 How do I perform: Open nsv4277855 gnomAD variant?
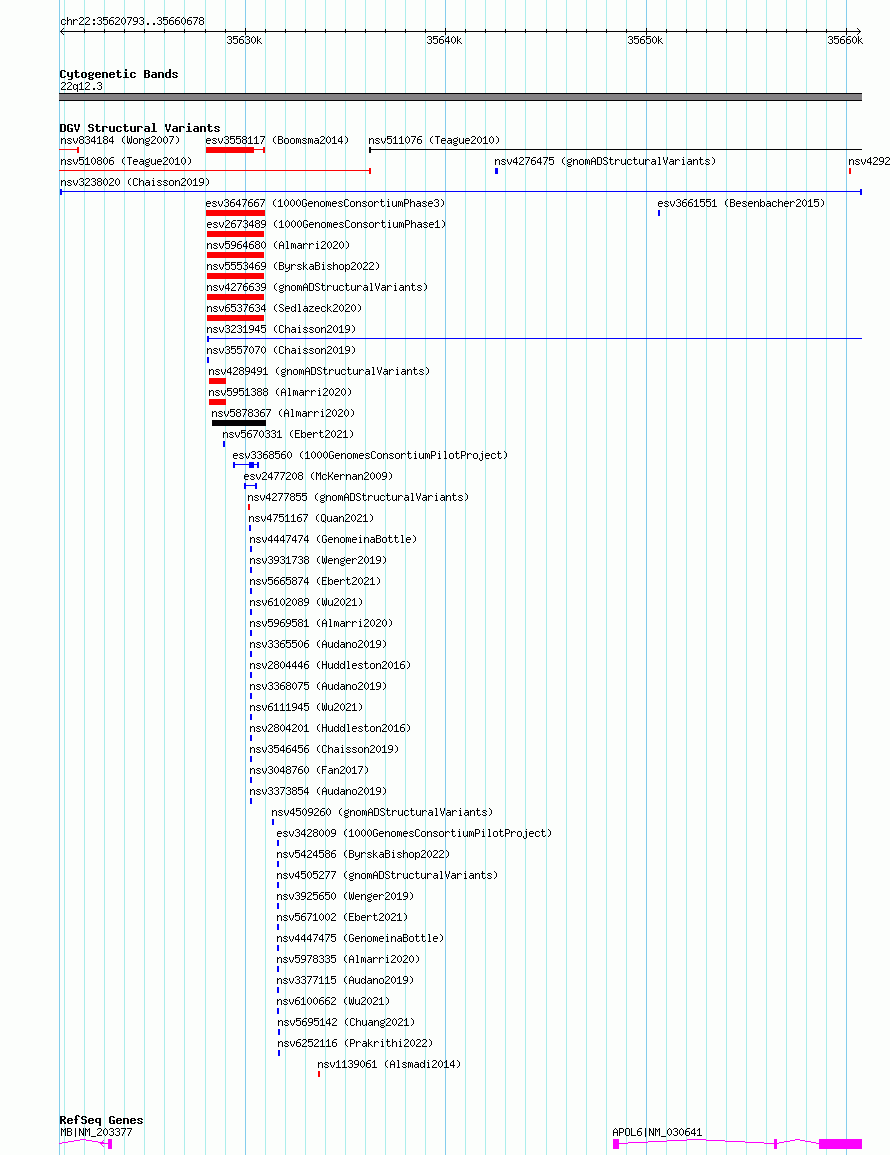point(358,497)
